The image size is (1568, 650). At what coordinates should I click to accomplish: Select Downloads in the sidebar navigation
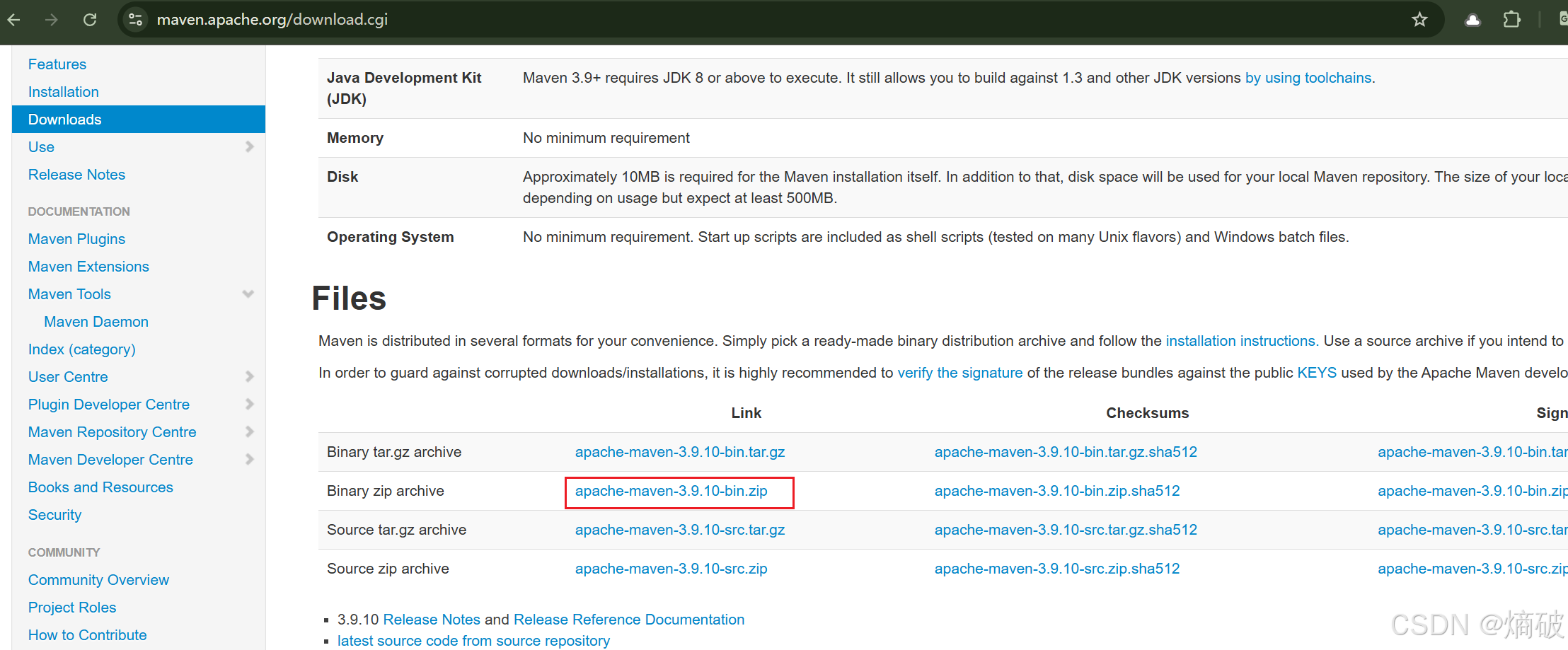(x=64, y=119)
